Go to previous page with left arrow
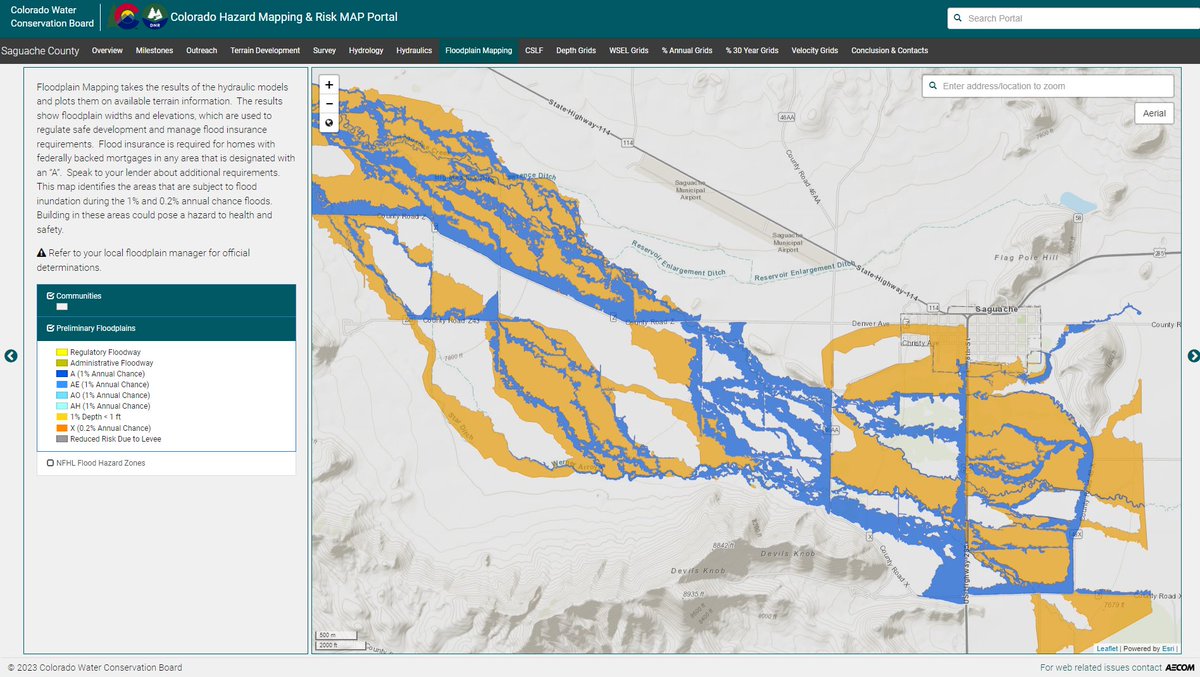The width and height of the screenshot is (1200, 677). point(11,356)
